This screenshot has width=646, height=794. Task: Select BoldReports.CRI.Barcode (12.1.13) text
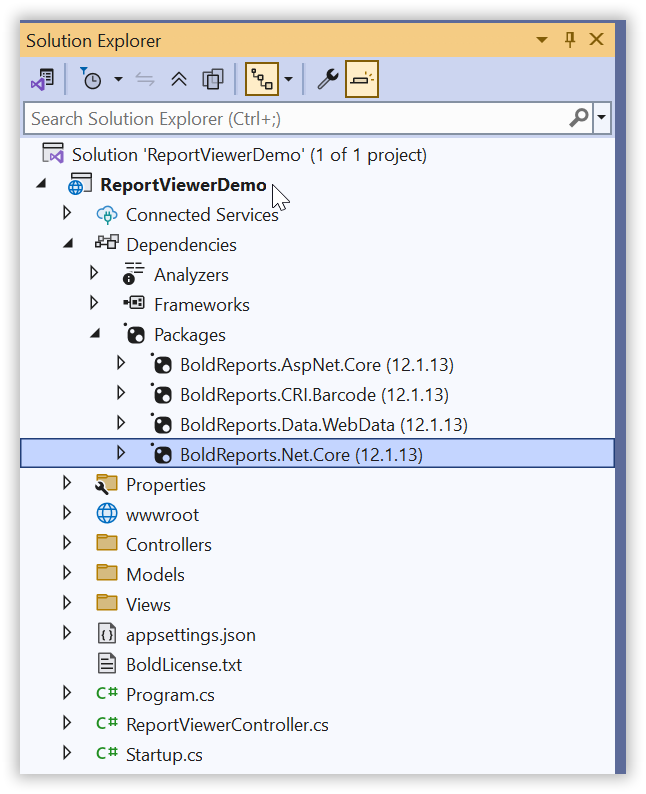[314, 394]
